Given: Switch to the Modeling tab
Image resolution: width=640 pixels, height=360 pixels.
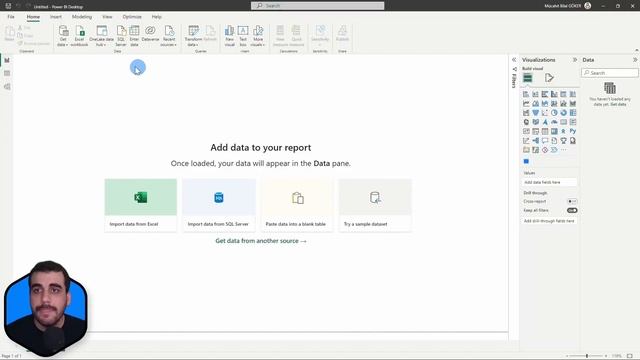Looking at the screenshot, I should click(x=82, y=17).
